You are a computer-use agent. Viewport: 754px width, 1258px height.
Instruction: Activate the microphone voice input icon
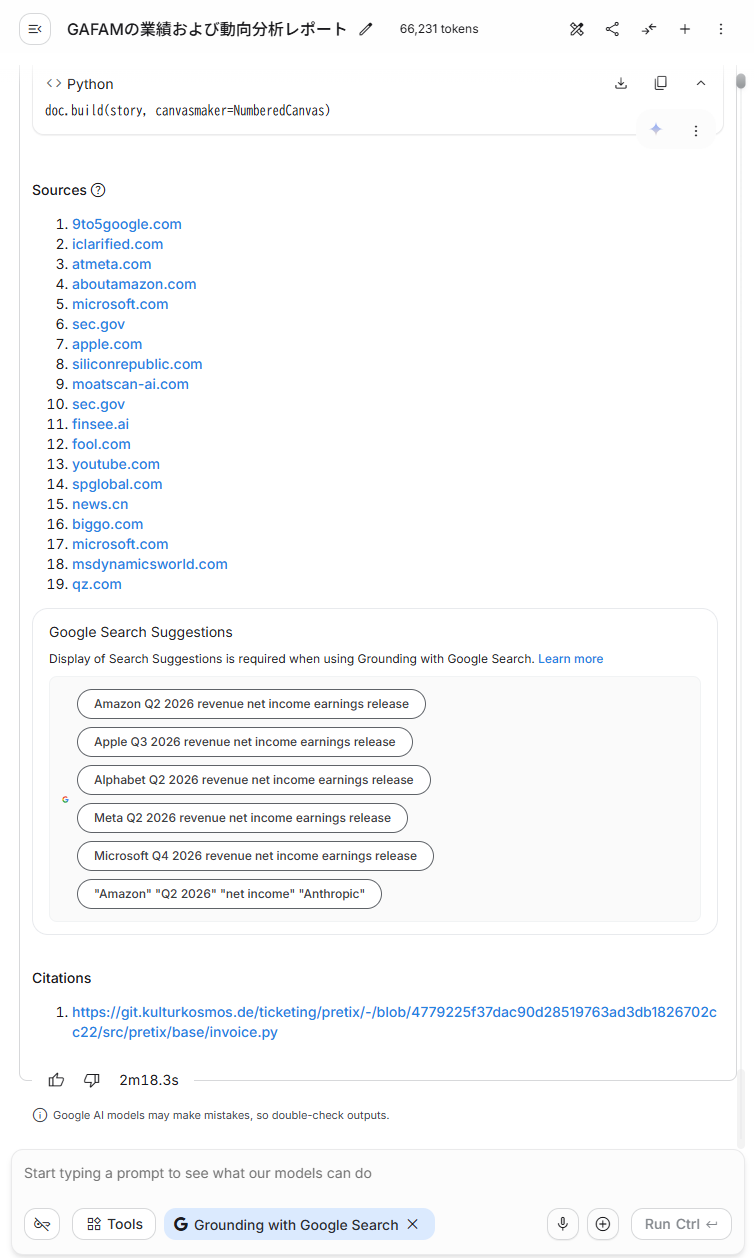563,1224
